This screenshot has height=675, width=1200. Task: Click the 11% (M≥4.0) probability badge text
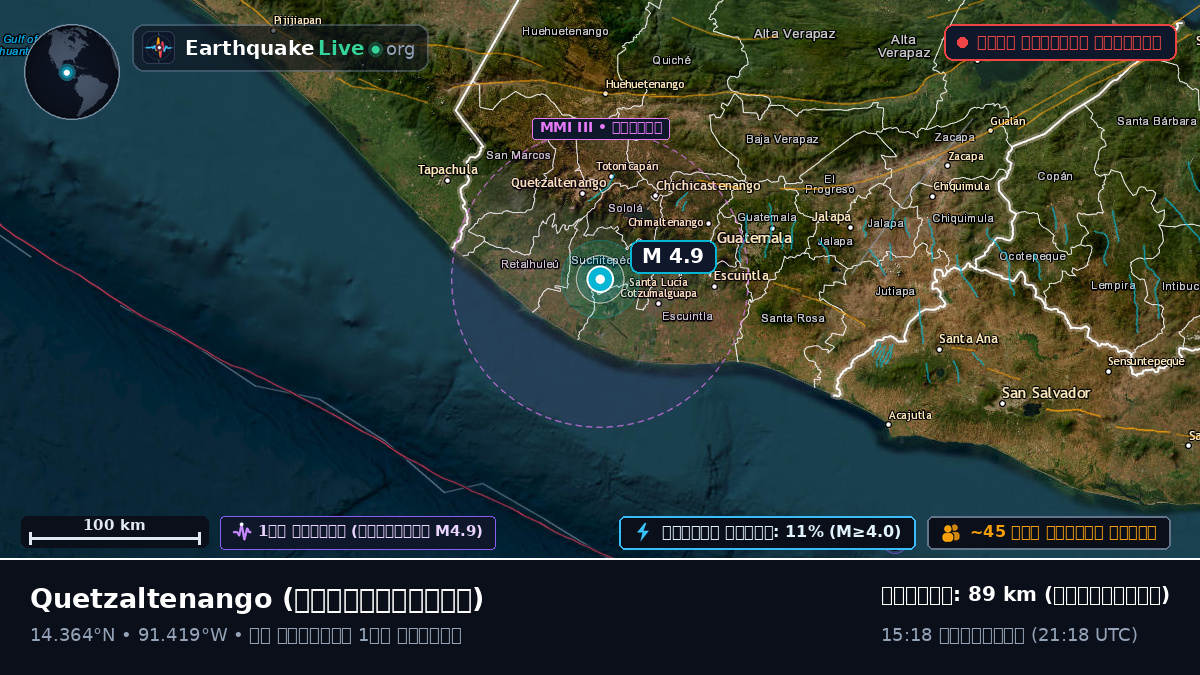point(782,532)
